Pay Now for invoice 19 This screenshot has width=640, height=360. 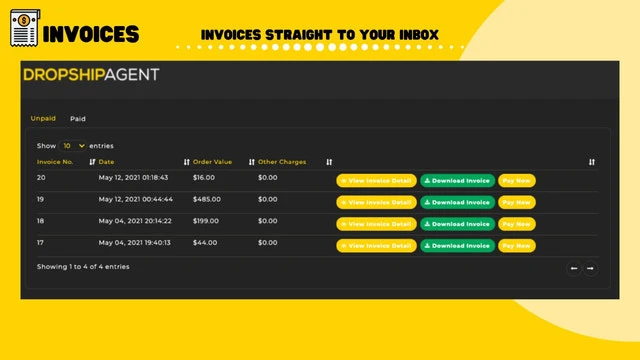click(517, 202)
